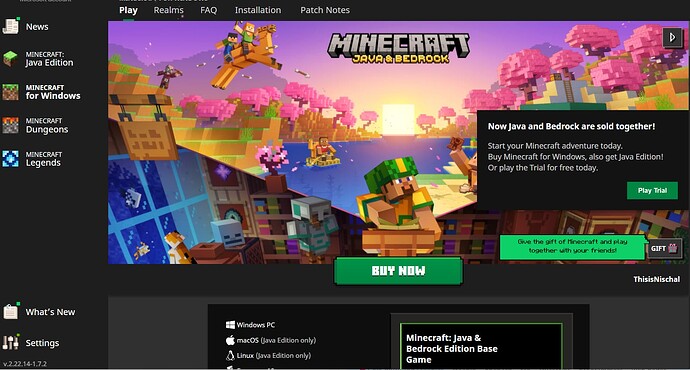The width and height of the screenshot is (690, 370).
Task: Open the Settings sliders icon
Action: [x=11, y=342]
